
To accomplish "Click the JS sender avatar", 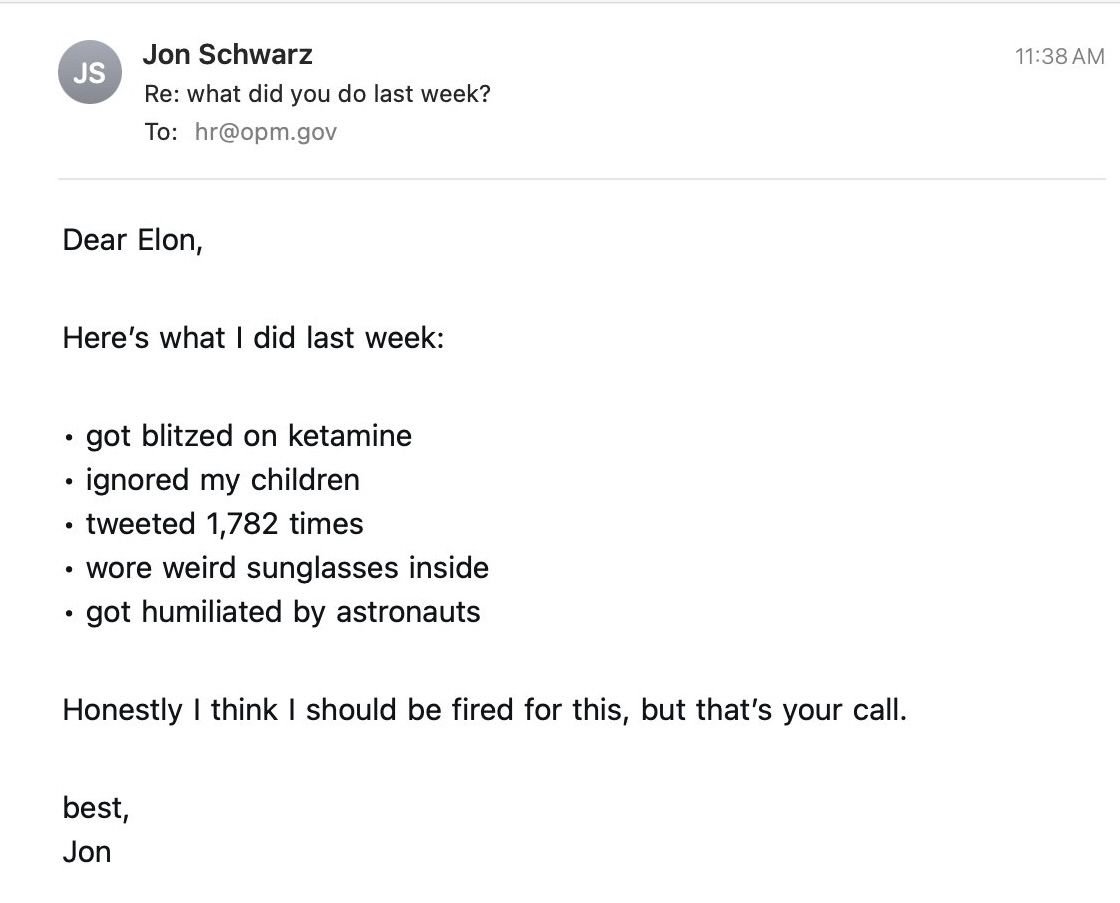I will (89, 72).
